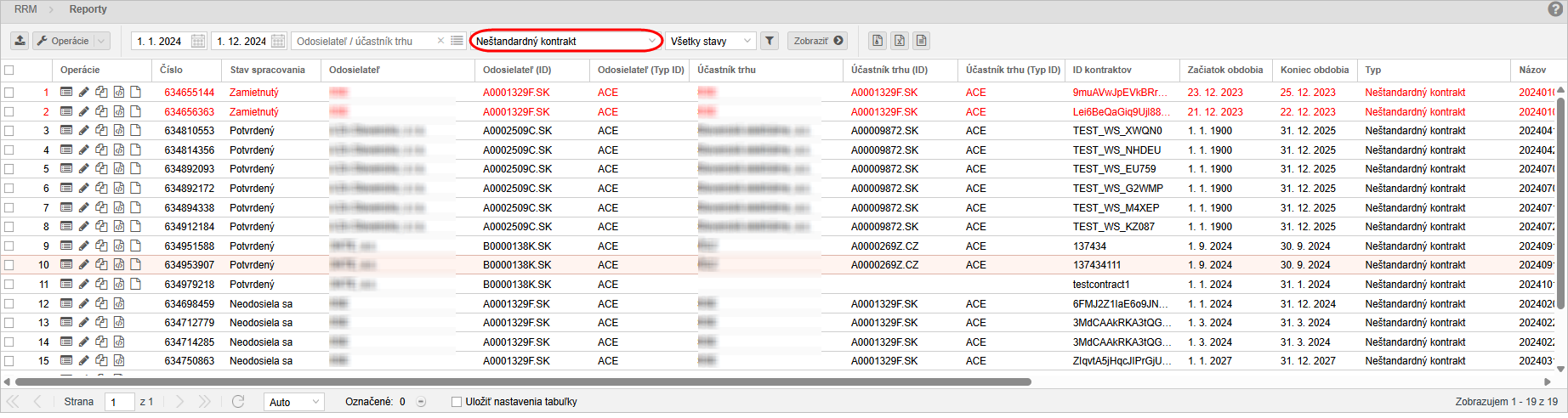Open the 'Auto' page size dropdown
This screenshot has height=418, width=1568.
click(x=315, y=402)
